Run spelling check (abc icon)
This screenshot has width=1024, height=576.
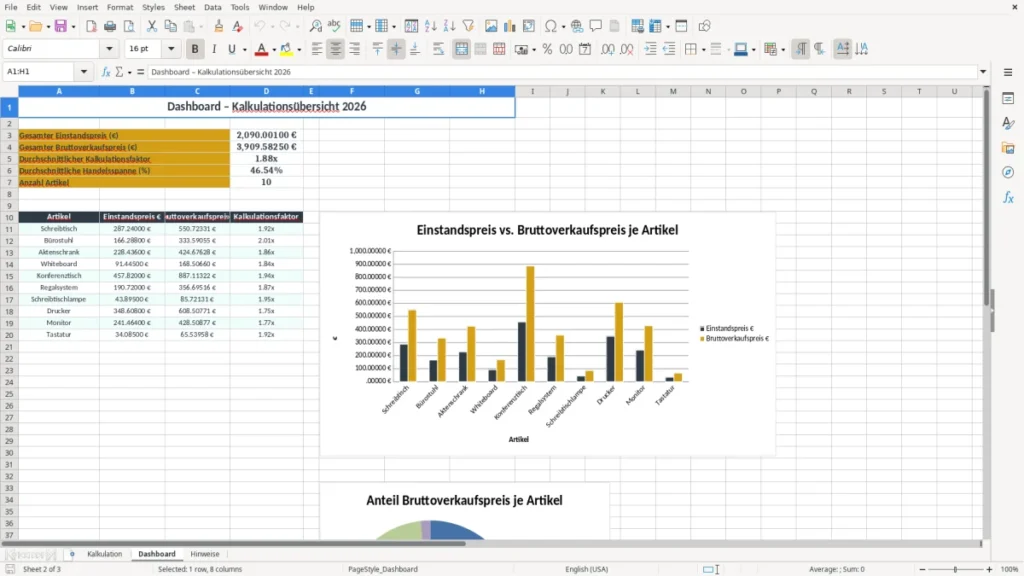(334, 26)
